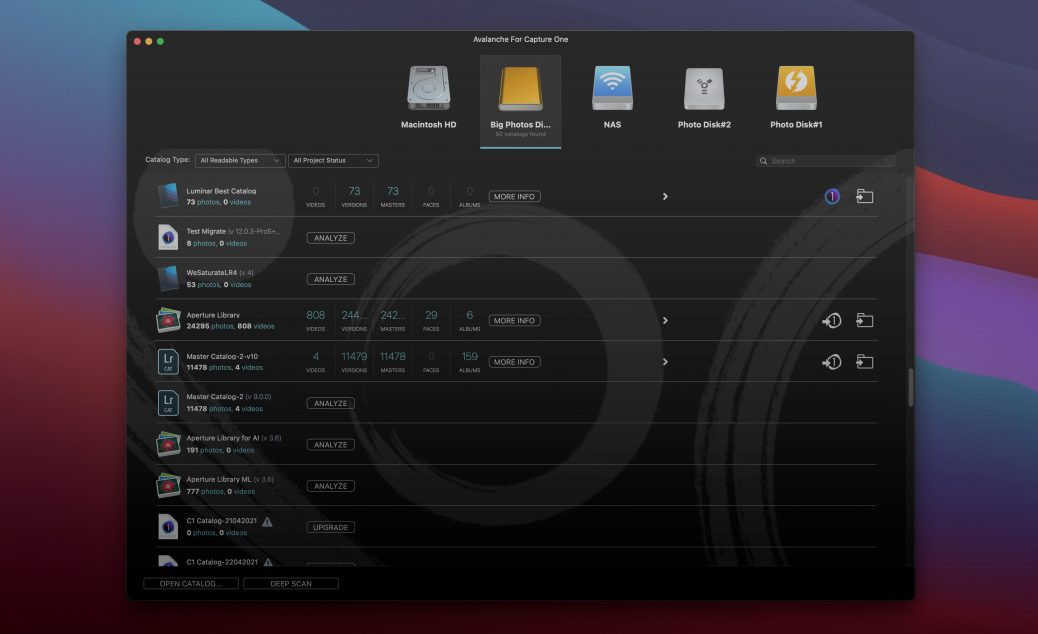Image resolution: width=1038 pixels, height=634 pixels.
Task: Click the 11479 versions value
Action: [x=354, y=357]
